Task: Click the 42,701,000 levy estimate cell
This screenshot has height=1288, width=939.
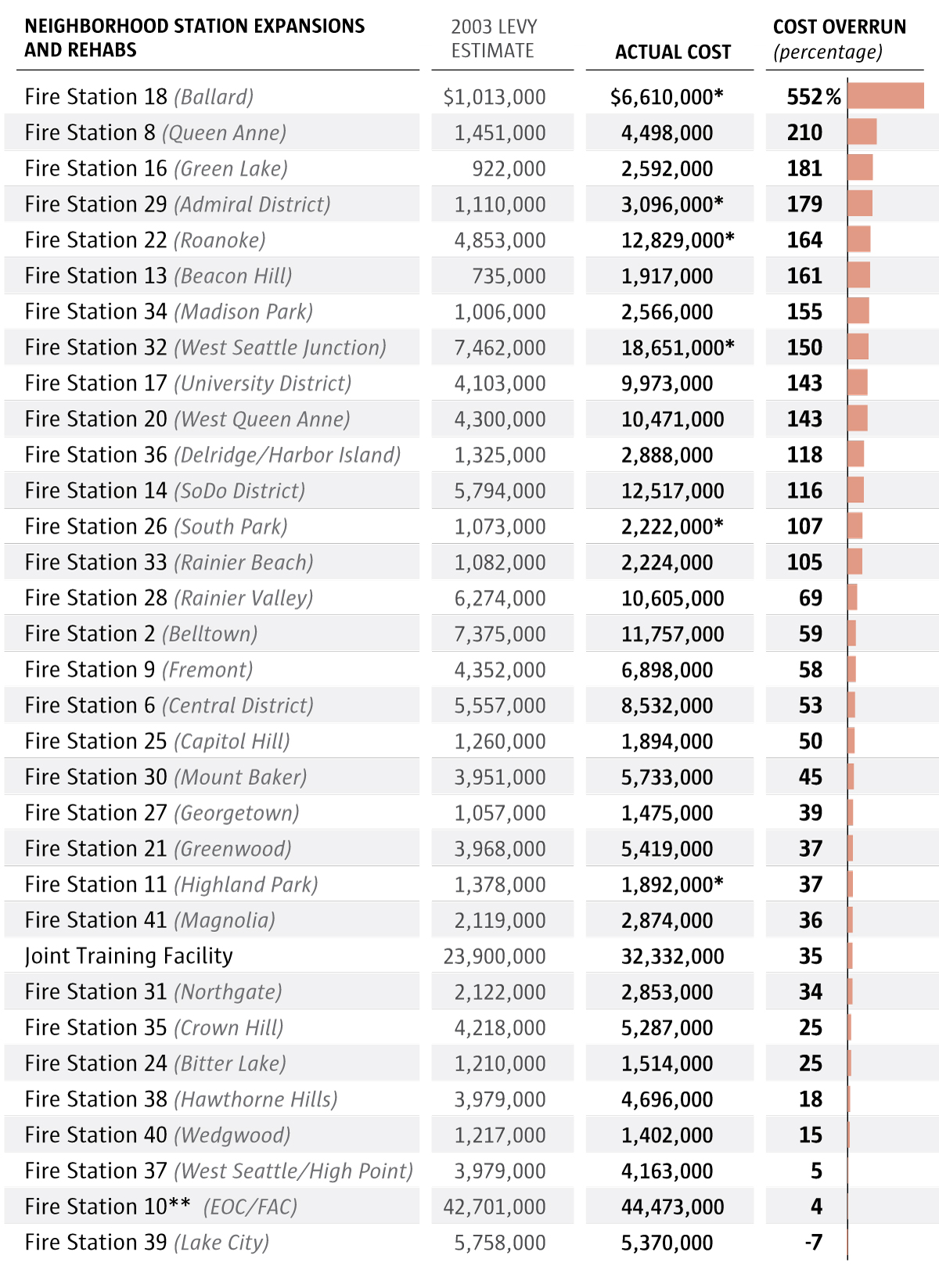Action: click(x=495, y=1207)
